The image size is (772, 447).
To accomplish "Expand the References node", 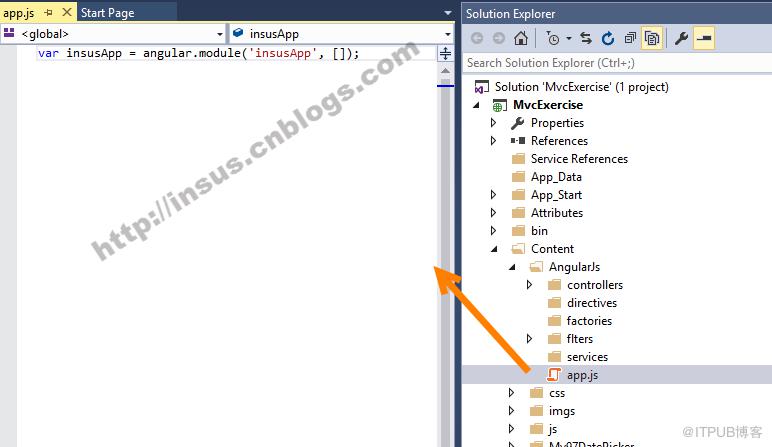I will pos(493,141).
